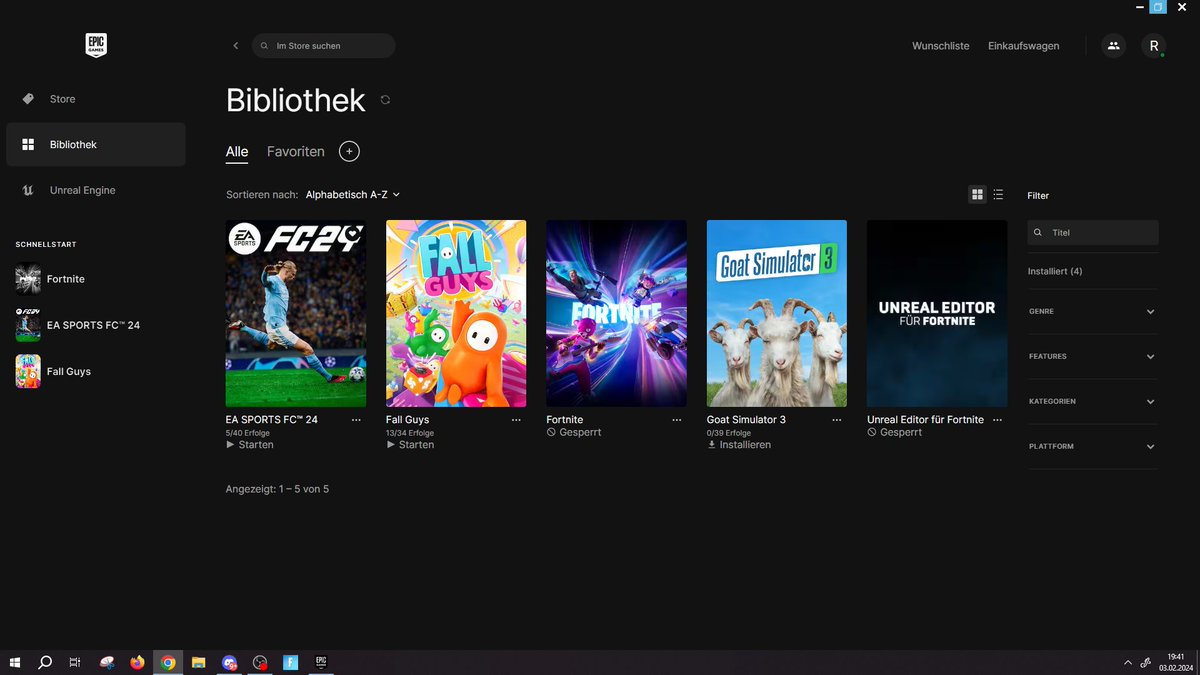Open EA SPORTS FC 24 options menu

point(356,421)
